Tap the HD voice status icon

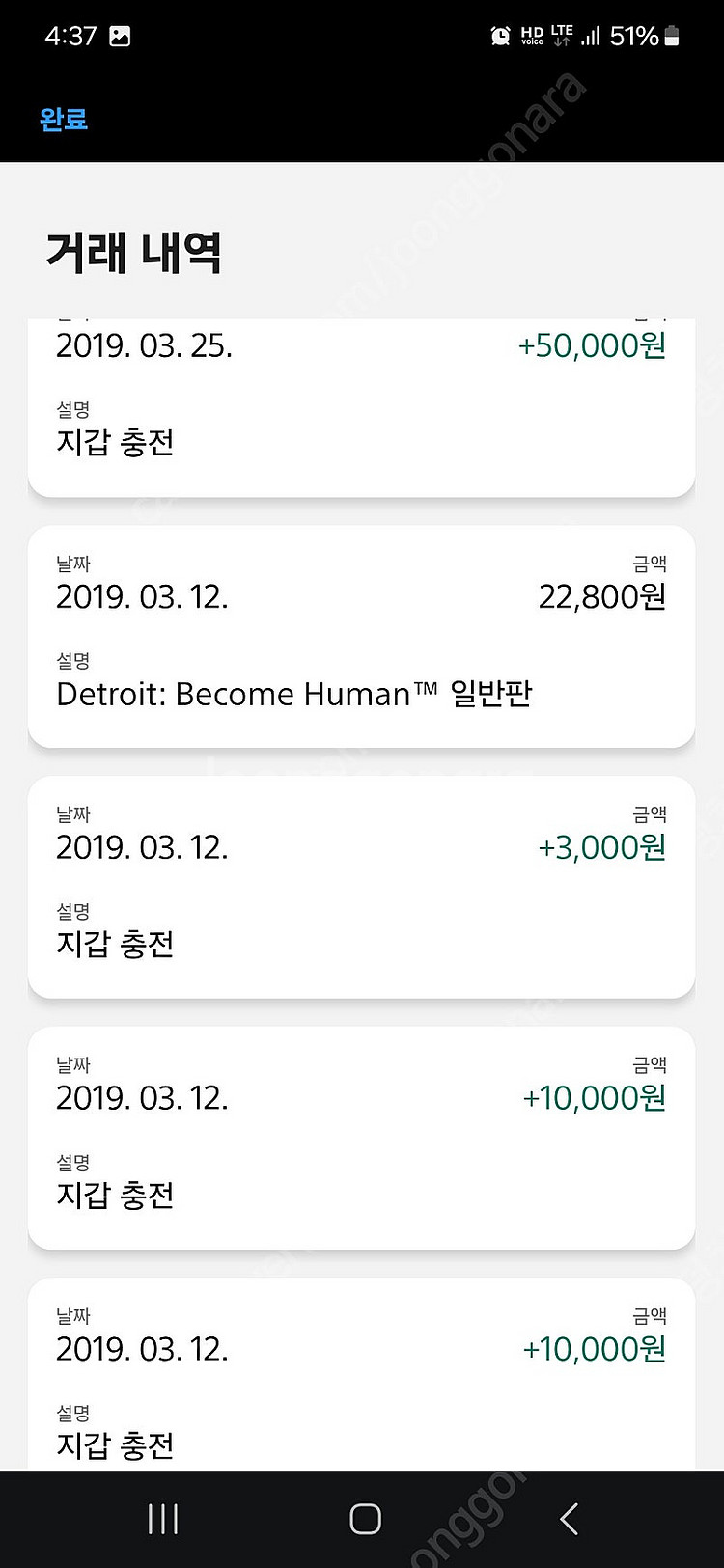(532, 37)
